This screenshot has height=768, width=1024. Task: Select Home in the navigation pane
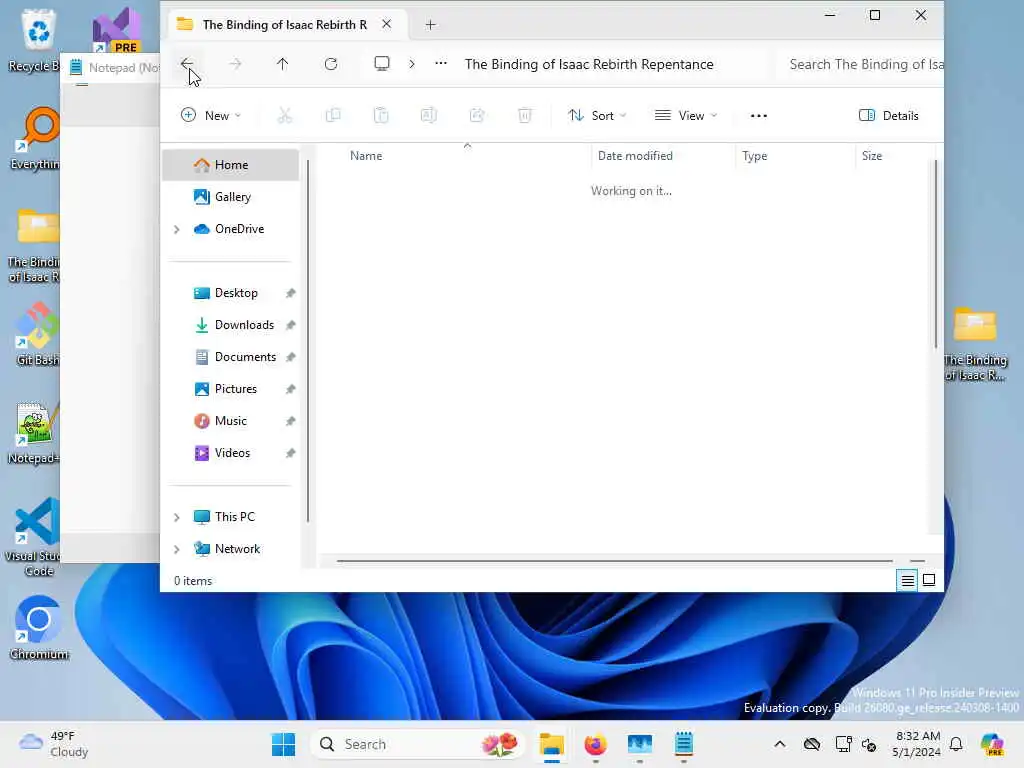(x=231, y=165)
